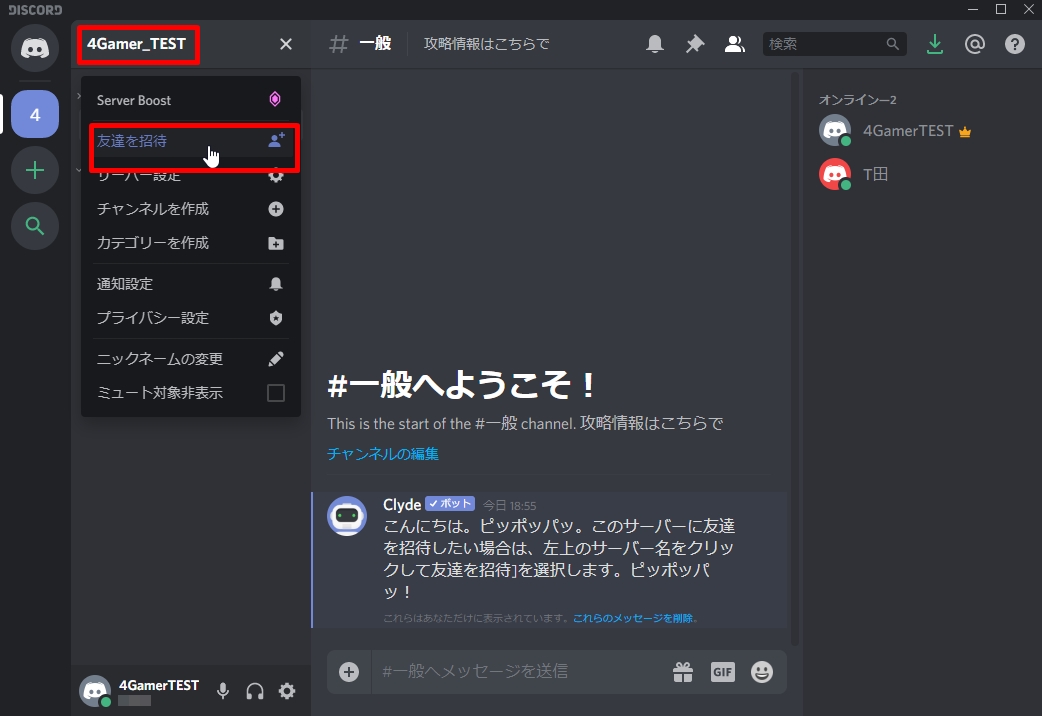Open the gift Nitro icon

682,671
